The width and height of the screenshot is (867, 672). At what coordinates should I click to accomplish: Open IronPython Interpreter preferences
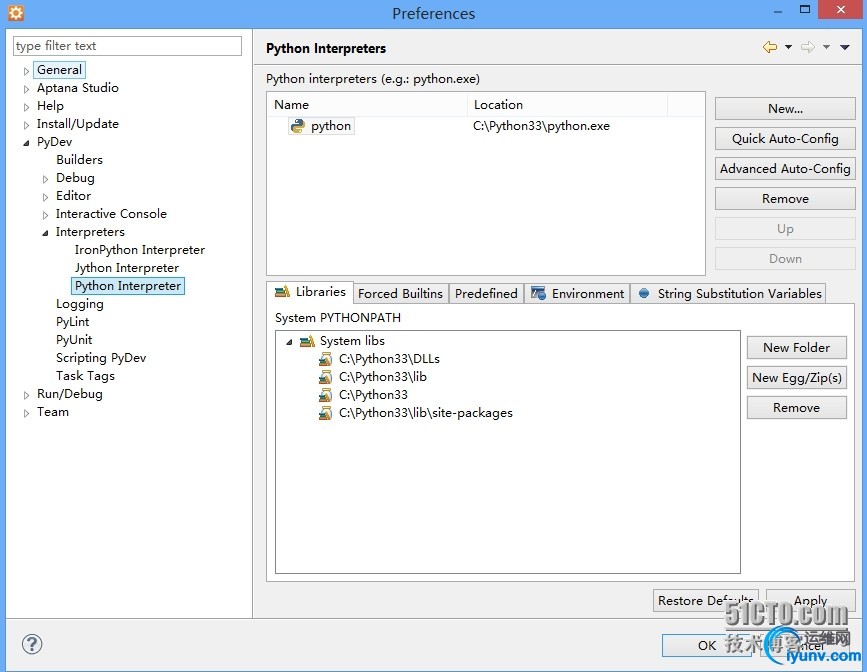coord(139,250)
